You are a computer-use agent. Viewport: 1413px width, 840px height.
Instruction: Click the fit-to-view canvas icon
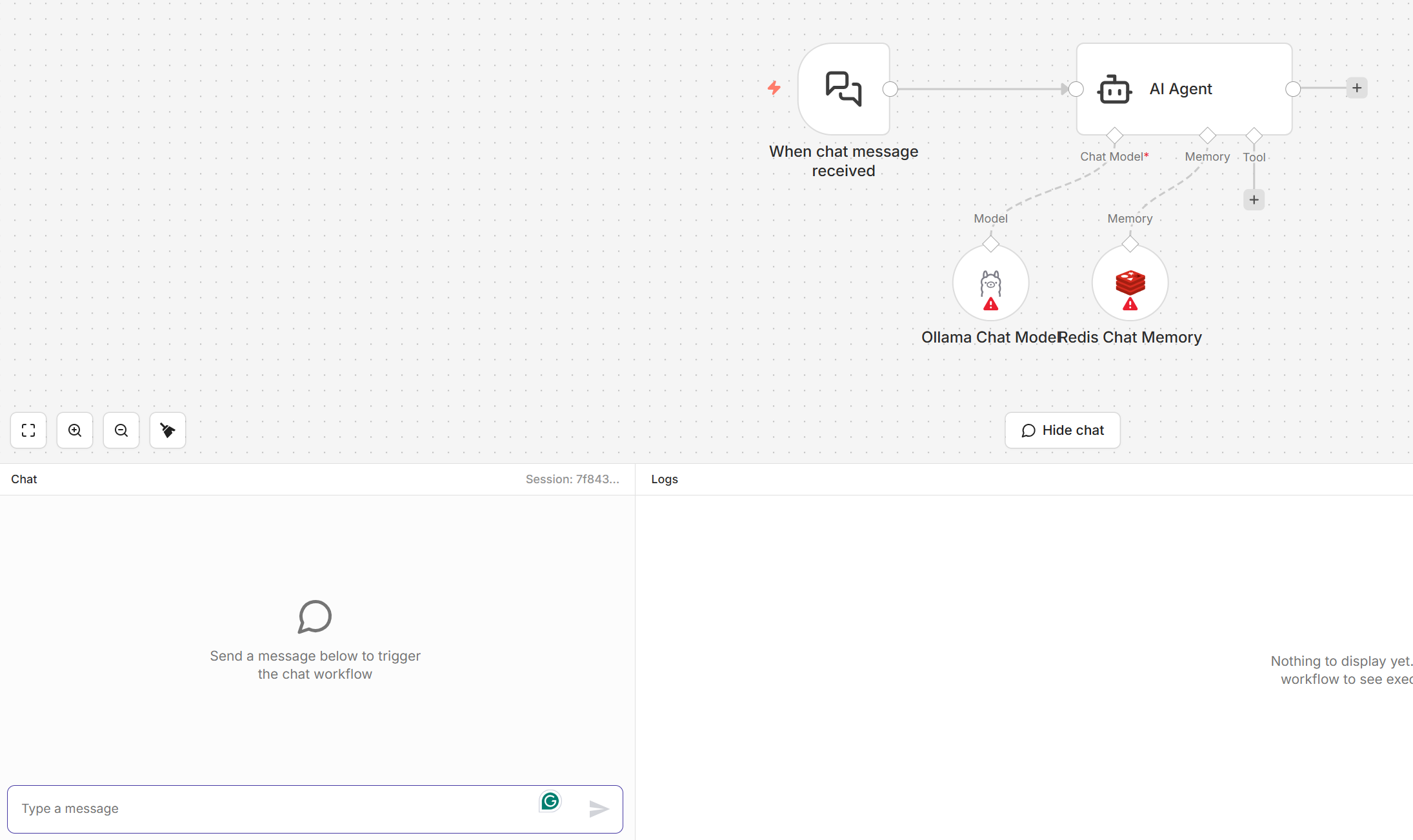click(x=28, y=430)
